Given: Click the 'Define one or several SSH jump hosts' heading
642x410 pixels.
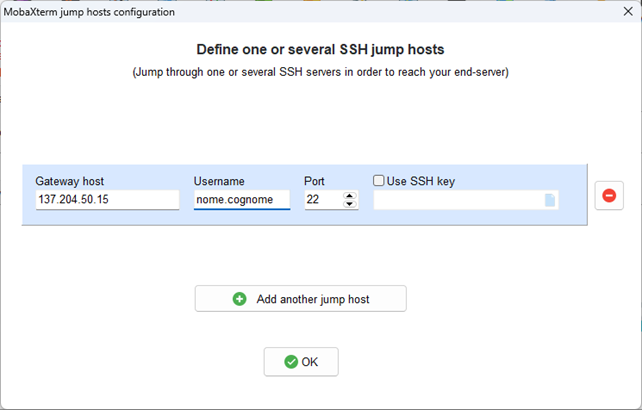Looking at the screenshot, I should (320, 50).
